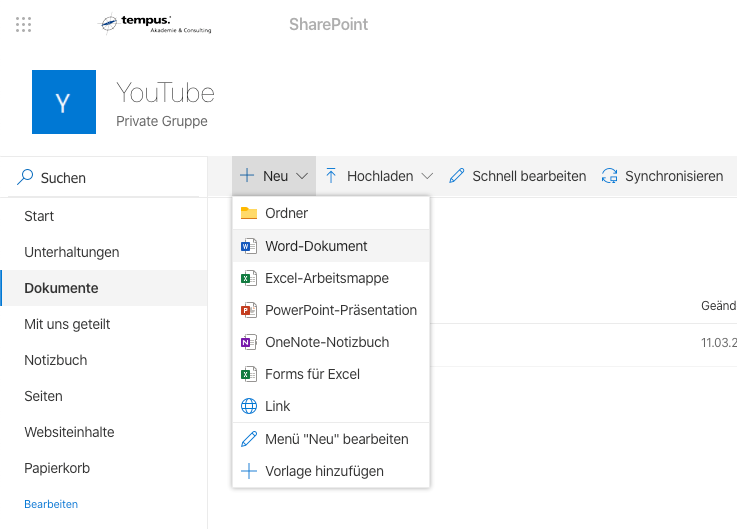Click the Geänd column header

(719, 306)
